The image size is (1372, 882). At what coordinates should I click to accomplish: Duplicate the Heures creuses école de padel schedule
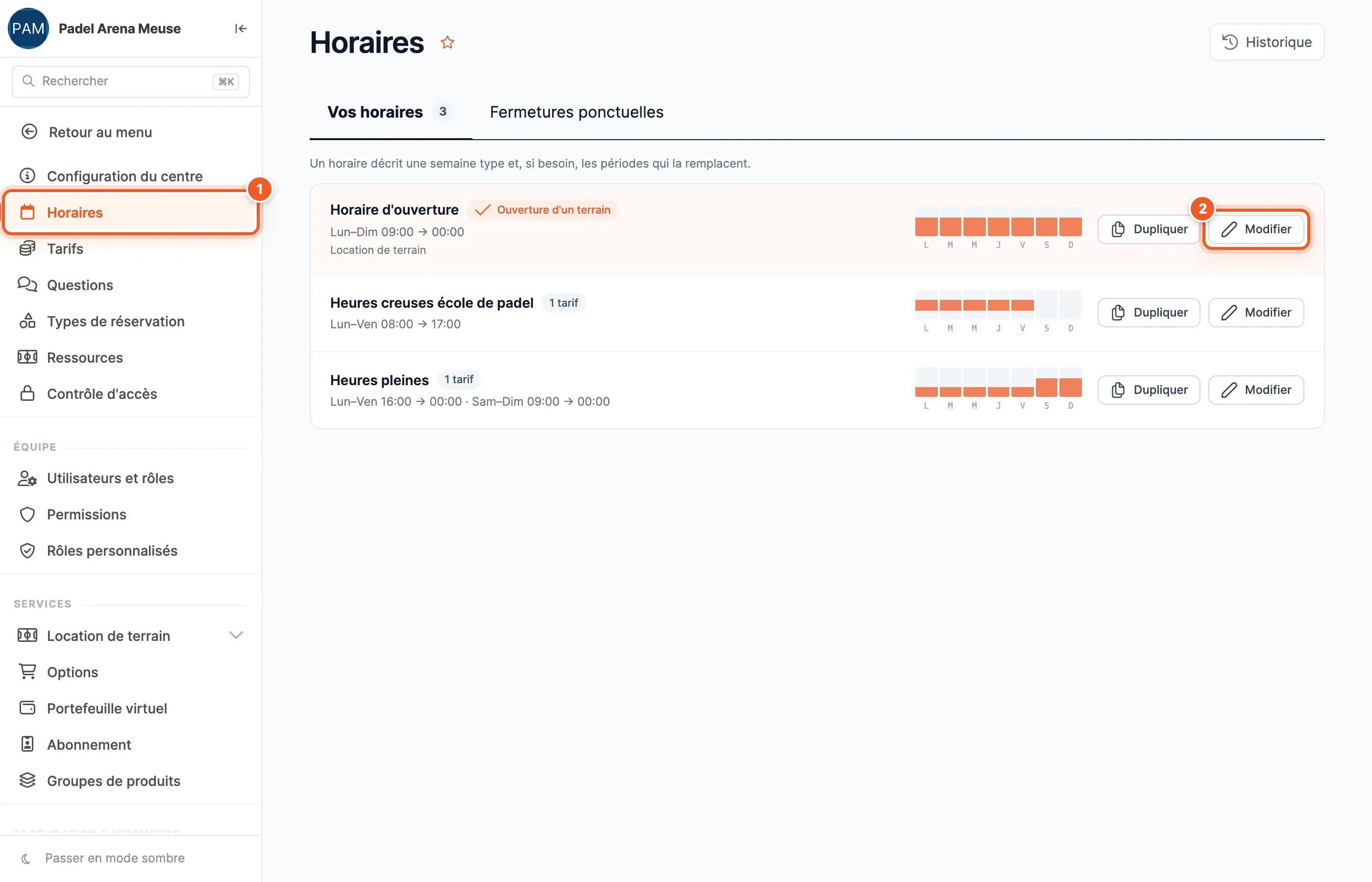1149,312
